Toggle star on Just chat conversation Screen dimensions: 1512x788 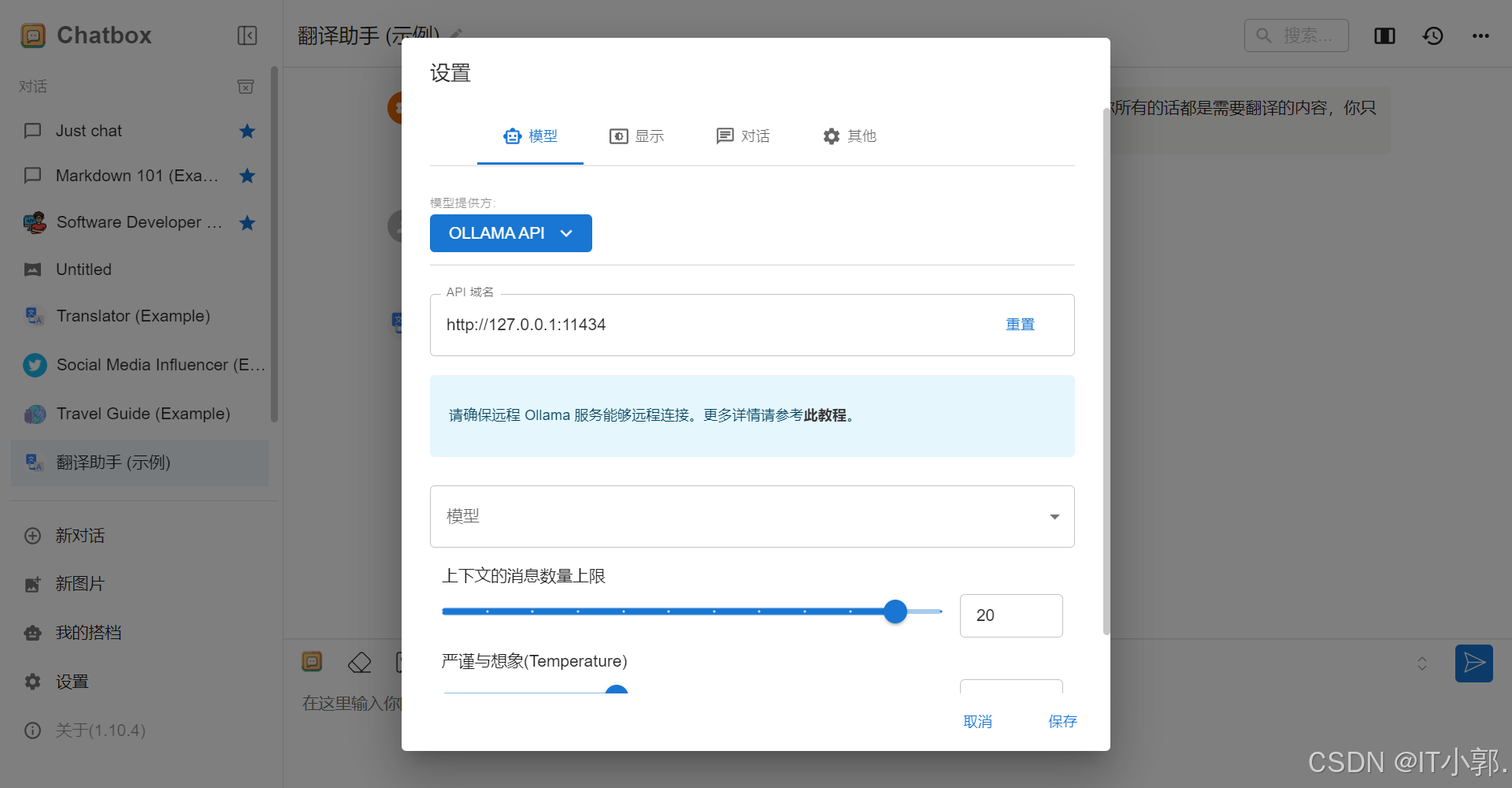click(x=247, y=131)
